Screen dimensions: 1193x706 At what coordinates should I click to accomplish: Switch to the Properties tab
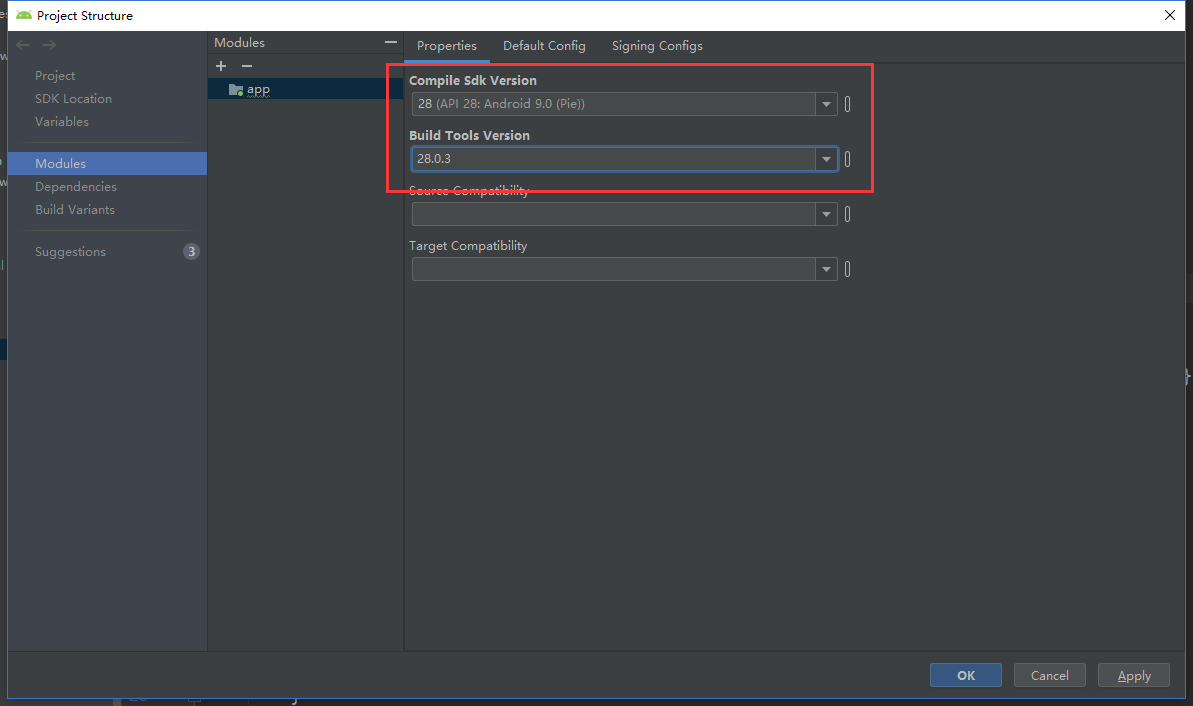tap(447, 46)
